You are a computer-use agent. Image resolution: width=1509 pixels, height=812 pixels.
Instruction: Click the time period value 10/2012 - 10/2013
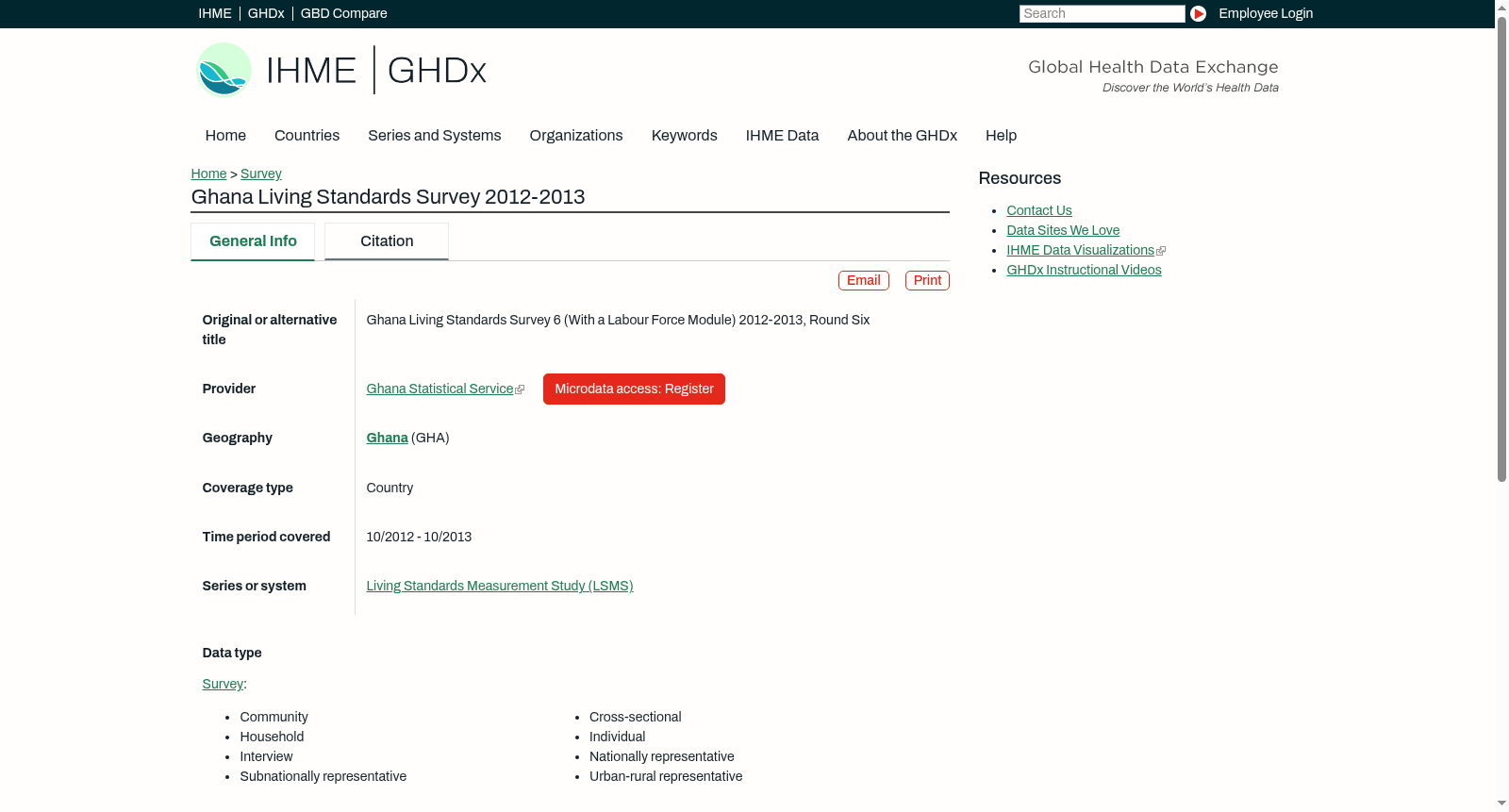(419, 537)
